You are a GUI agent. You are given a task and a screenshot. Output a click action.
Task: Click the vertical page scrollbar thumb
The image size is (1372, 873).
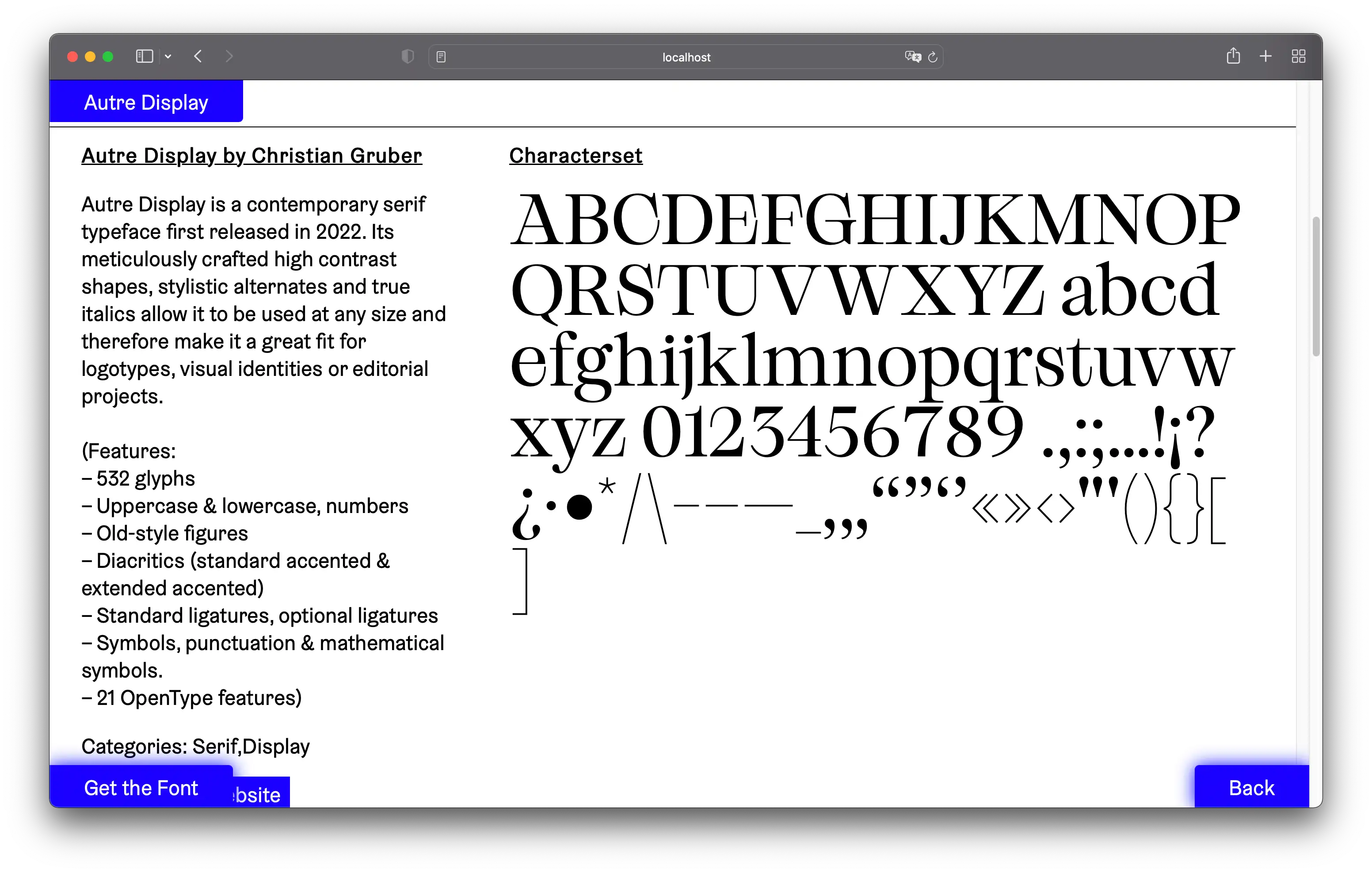(x=1315, y=286)
